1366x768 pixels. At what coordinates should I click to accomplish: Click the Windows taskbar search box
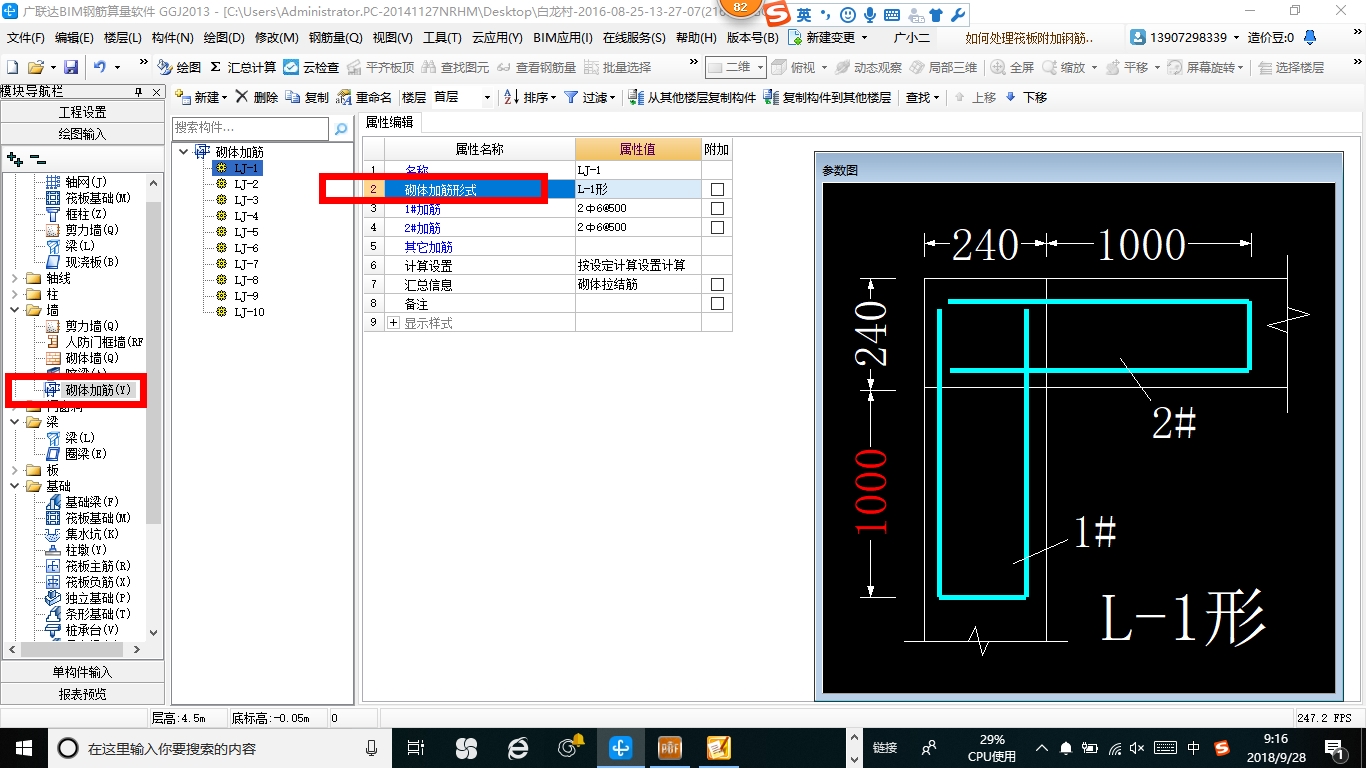pos(220,748)
